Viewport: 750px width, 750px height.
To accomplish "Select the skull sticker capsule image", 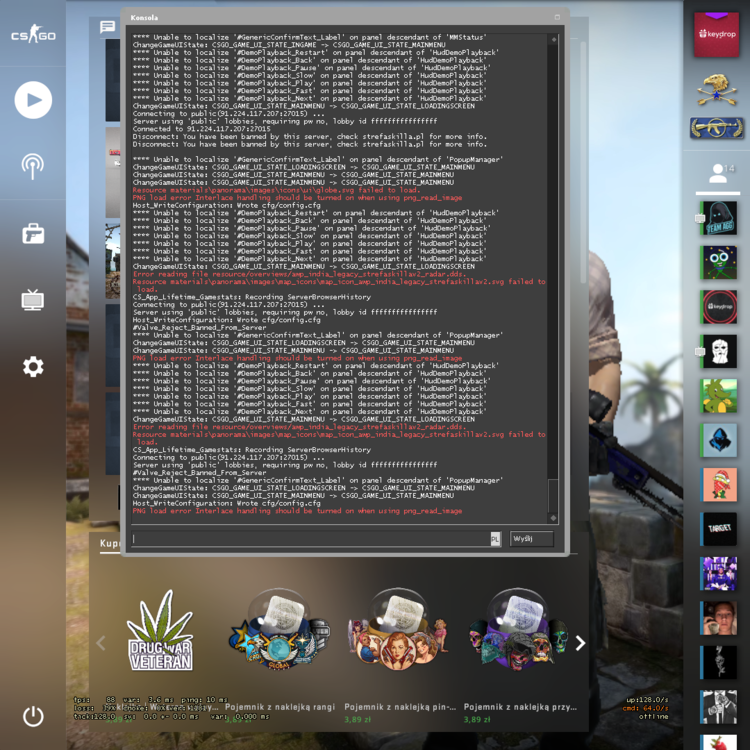I will pos(518,630).
